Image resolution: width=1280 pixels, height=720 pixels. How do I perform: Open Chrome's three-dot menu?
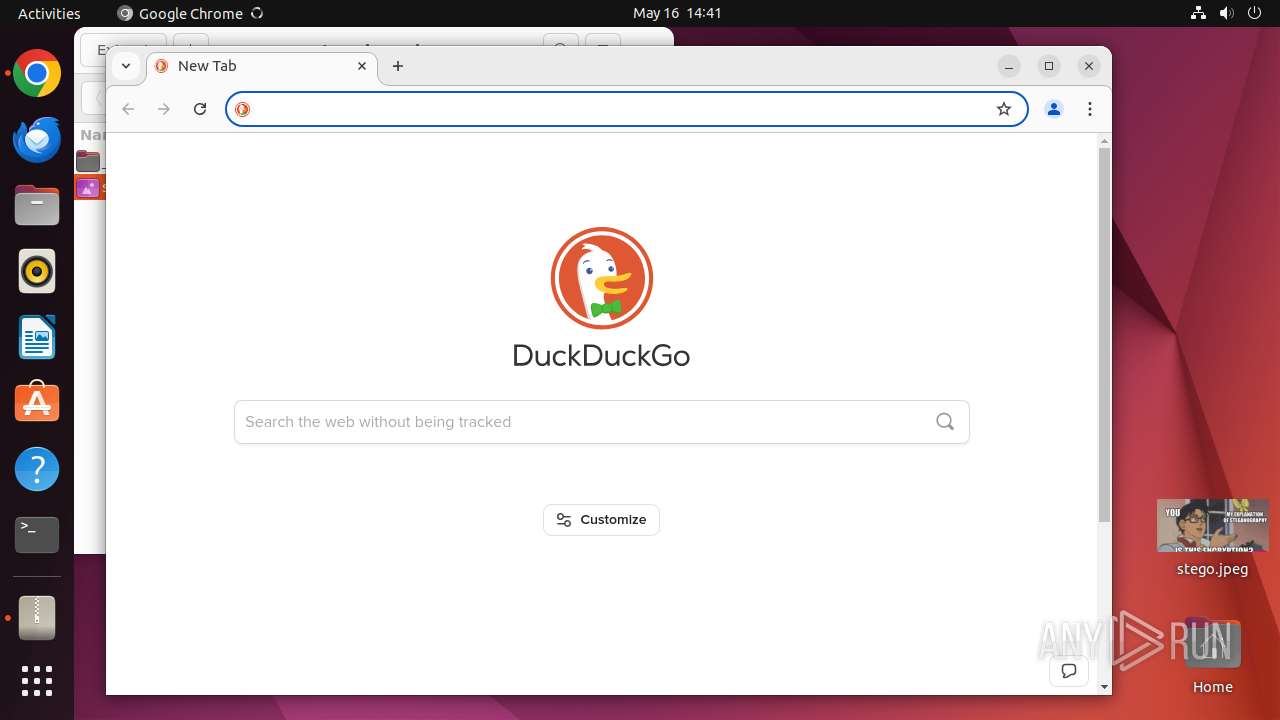coord(1090,109)
